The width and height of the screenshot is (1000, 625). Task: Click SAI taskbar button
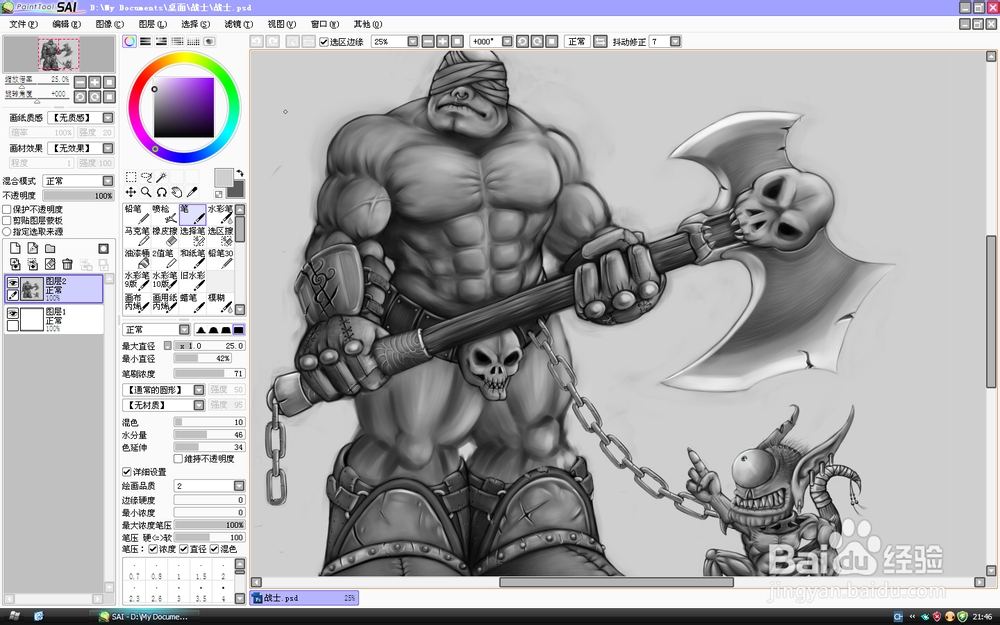pyautogui.click(x=148, y=617)
